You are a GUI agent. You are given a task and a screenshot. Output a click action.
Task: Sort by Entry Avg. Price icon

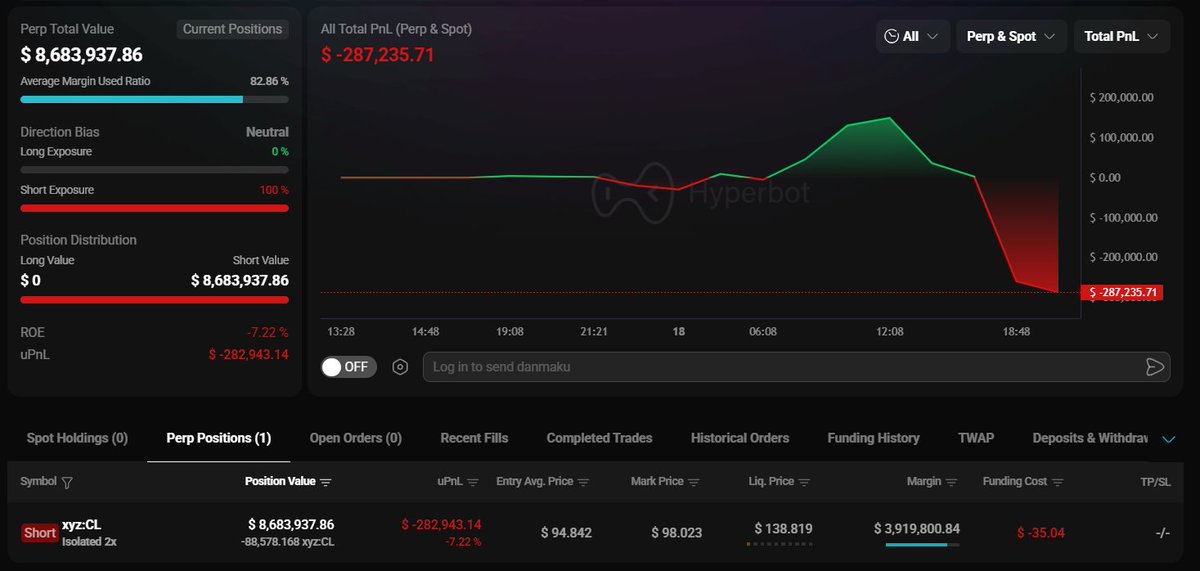[583, 482]
